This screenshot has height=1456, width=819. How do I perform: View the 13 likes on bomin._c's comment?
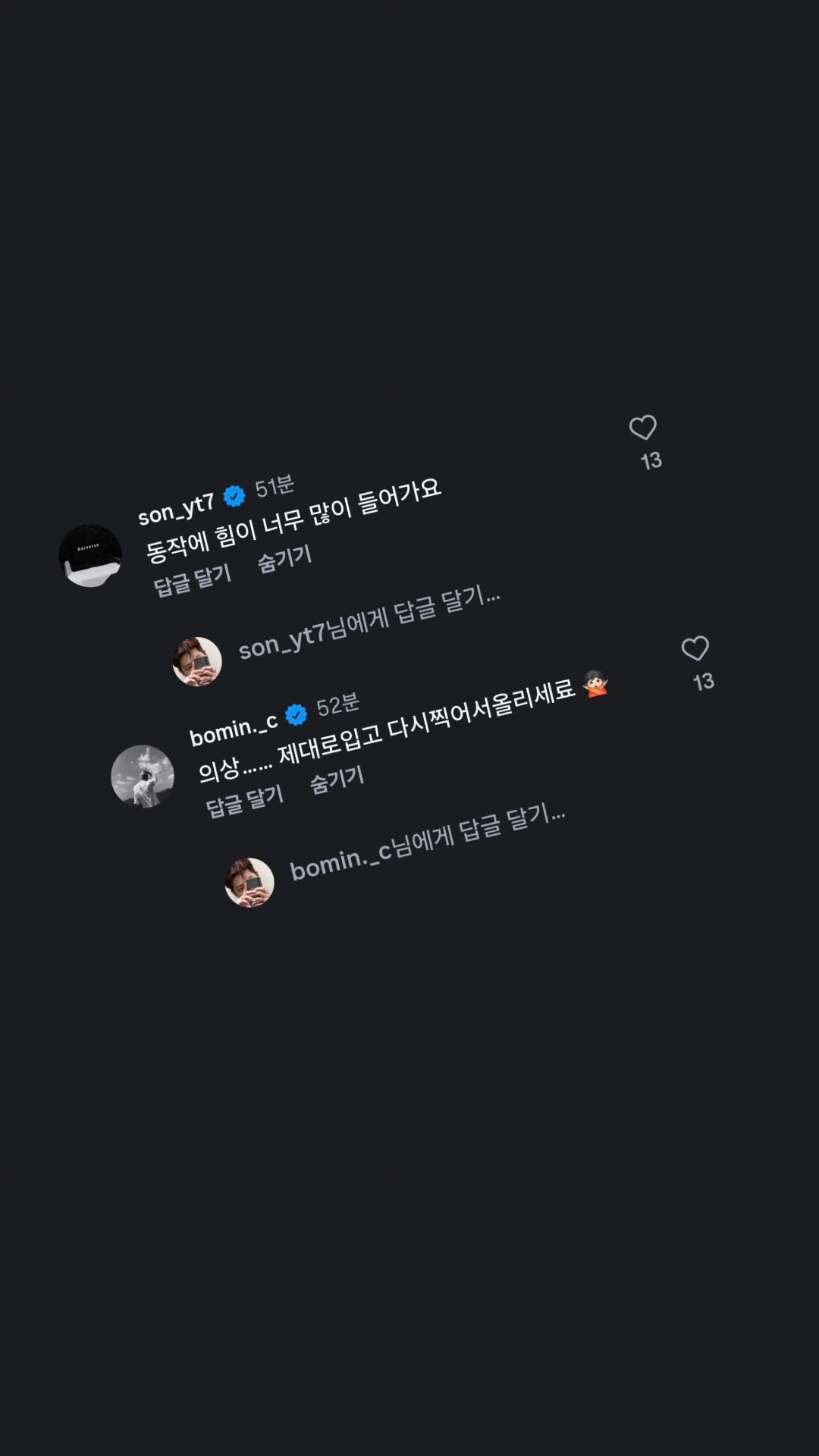pyautogui.click(x=703, y=681)
